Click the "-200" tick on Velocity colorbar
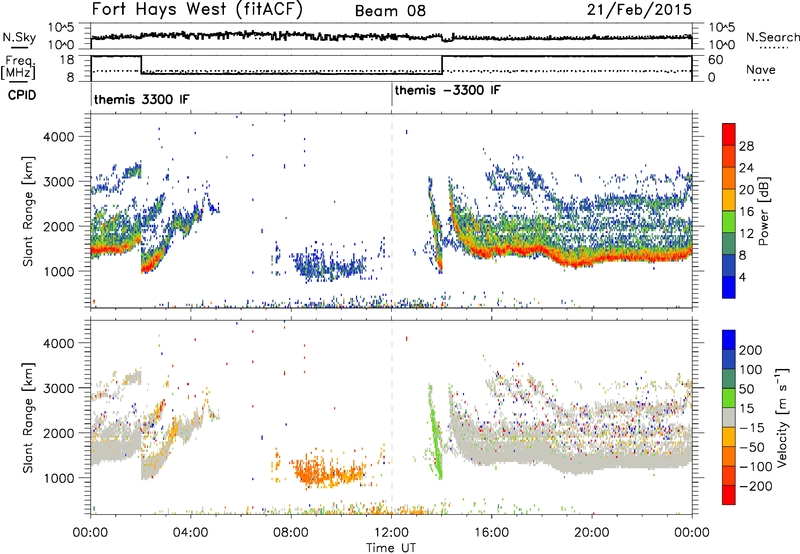800x554 pixels. tap(755, 486)
